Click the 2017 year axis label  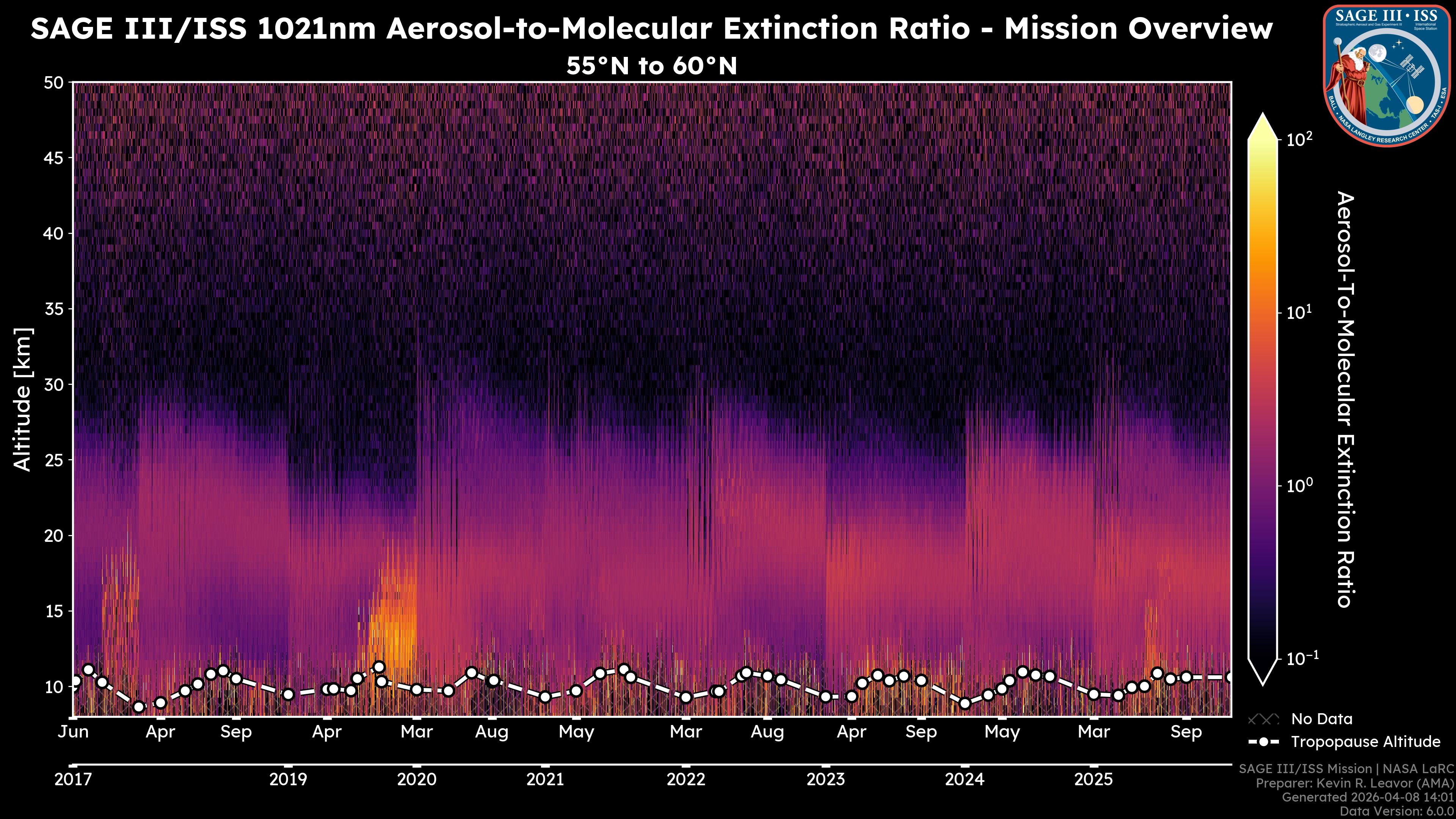73,780
